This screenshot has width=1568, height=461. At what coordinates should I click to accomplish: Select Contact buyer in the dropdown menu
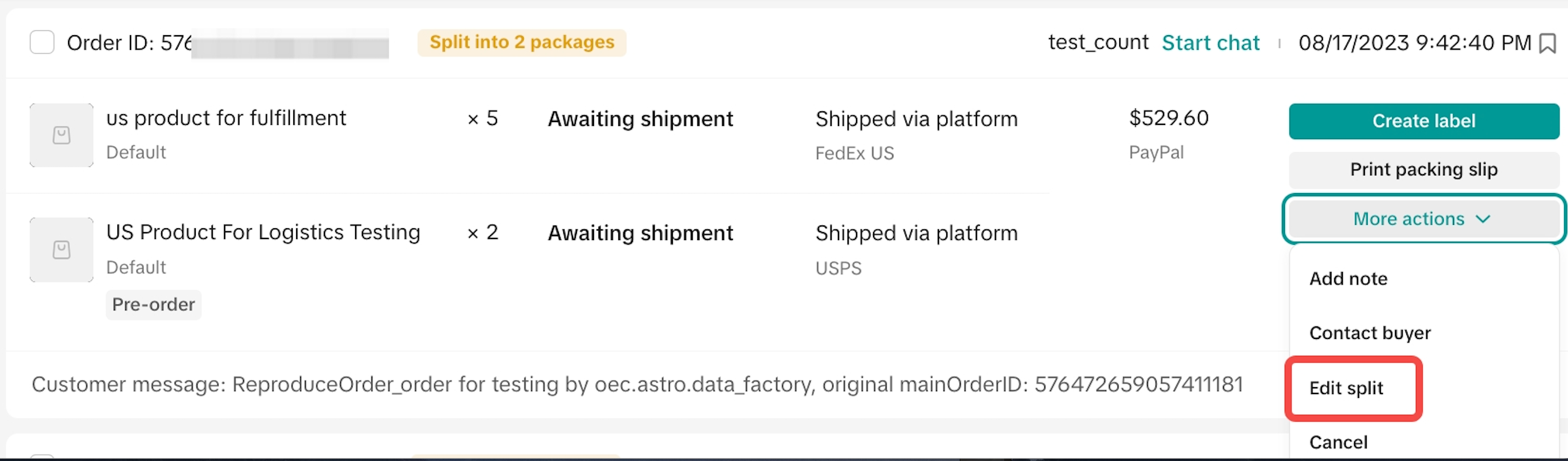click(1369, 333)
